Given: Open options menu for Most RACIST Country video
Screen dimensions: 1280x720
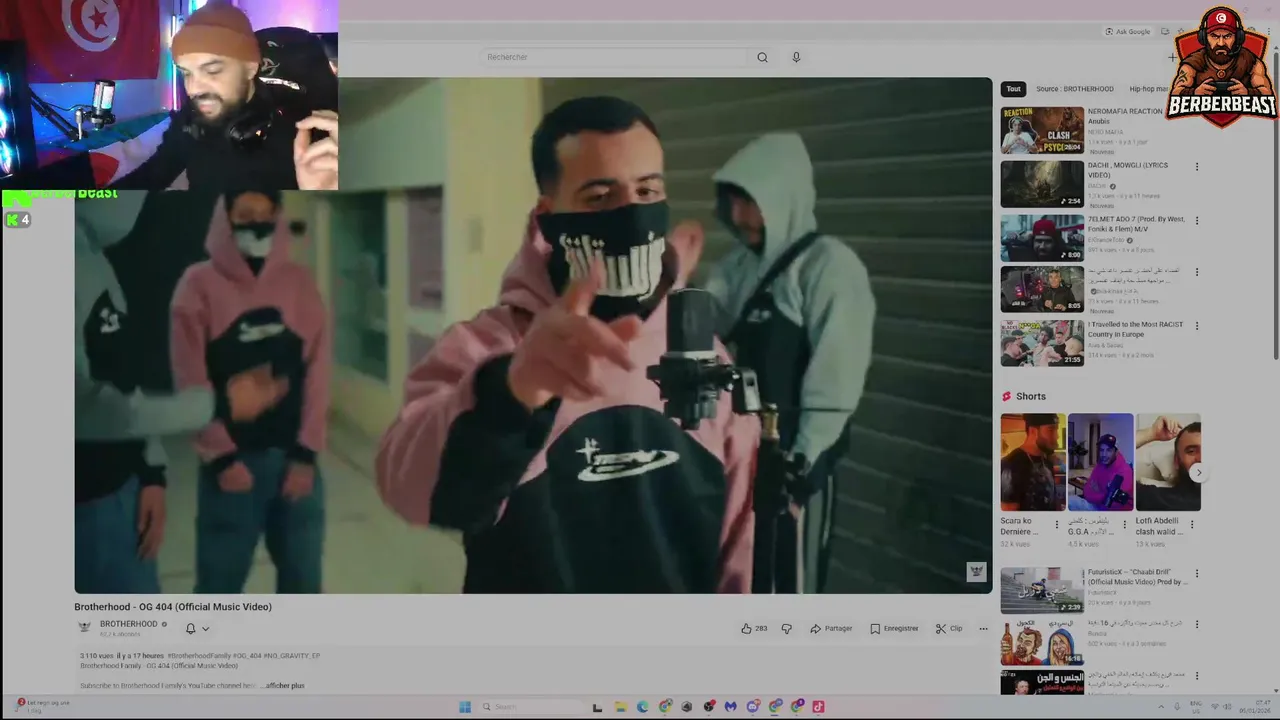Looking at the screenshot, I should pos(1197,326).
